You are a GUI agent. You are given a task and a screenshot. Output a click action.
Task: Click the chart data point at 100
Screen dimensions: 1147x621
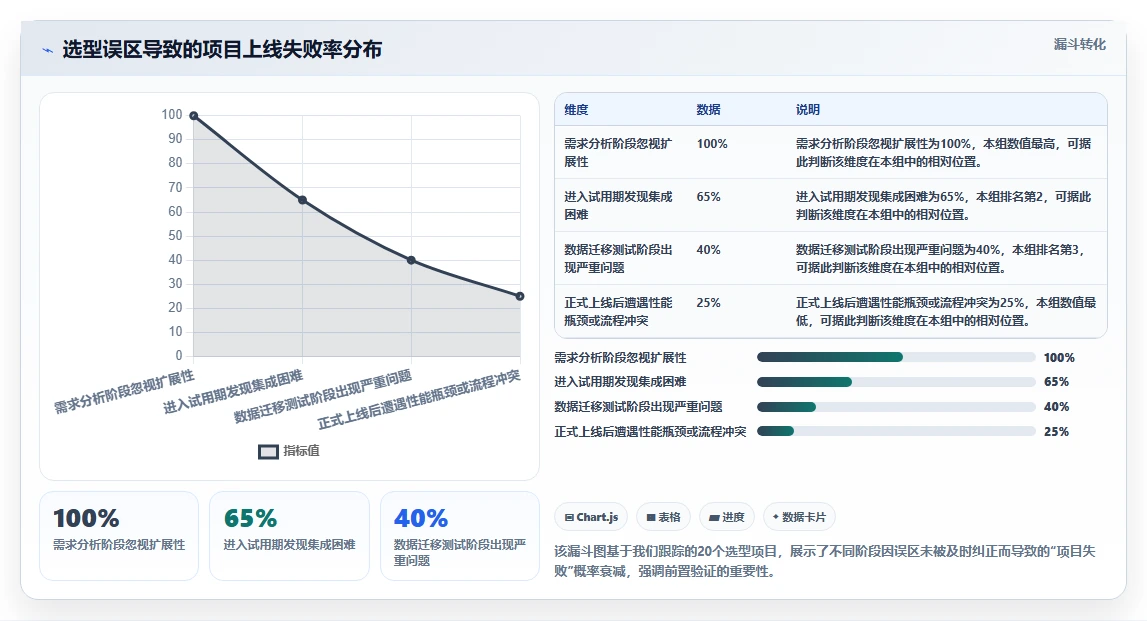[194, 116]
